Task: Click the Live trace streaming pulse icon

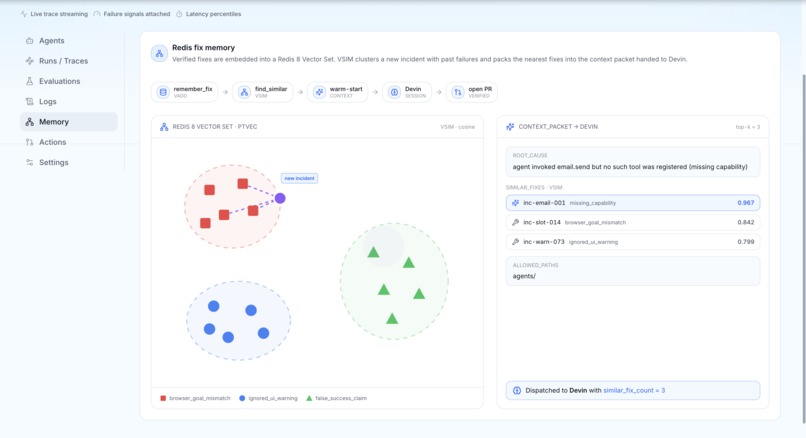Action: pos(24,14)
